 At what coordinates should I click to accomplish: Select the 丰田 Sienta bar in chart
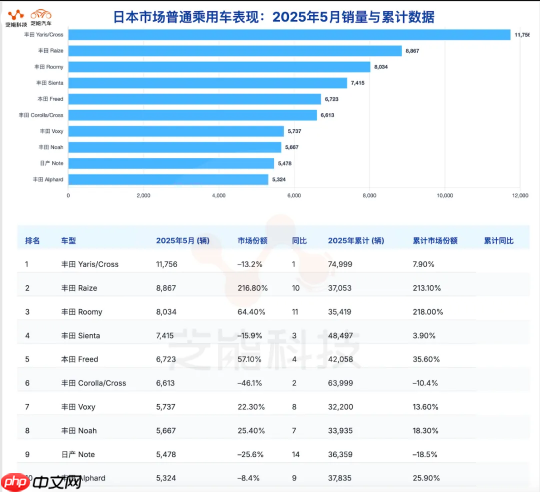[x=208, y=83]
